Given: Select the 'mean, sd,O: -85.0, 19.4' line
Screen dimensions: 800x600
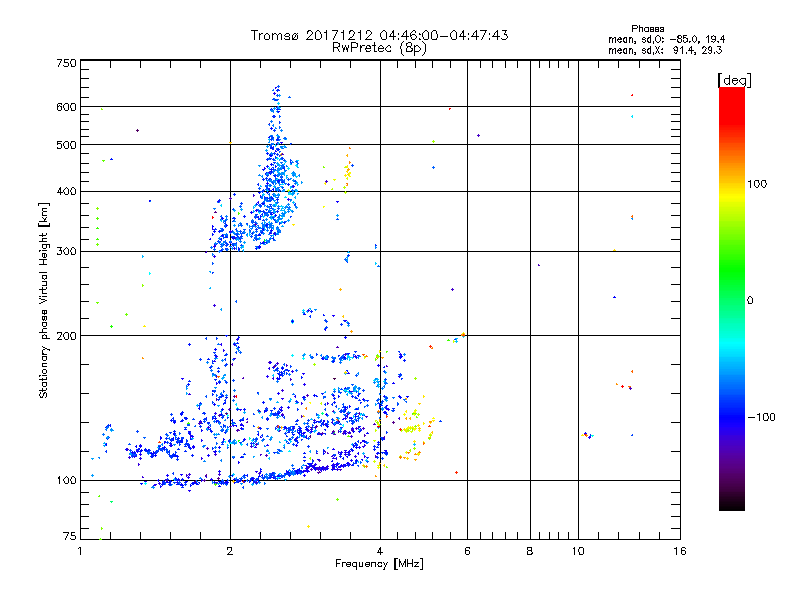Looking at the screenshot, I should (x=666, y=39).
